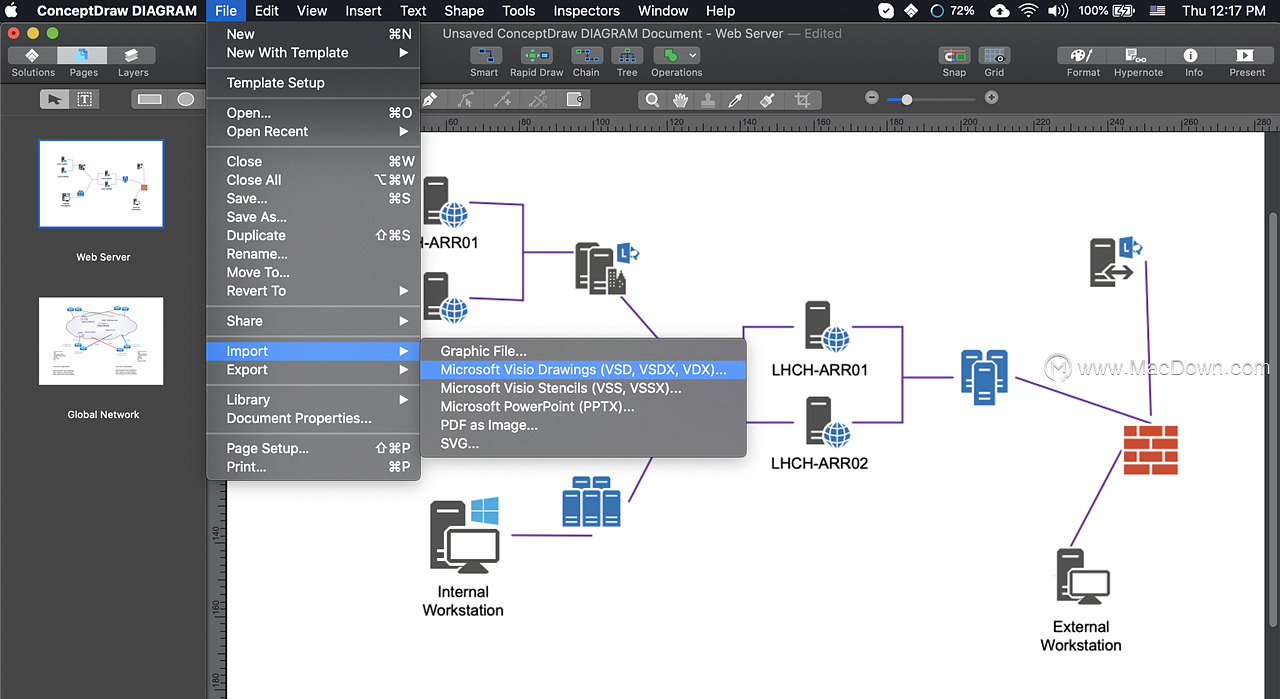The image size is (1280, 699).
Task: Select the format brush tool
Action: pos(767,100)
